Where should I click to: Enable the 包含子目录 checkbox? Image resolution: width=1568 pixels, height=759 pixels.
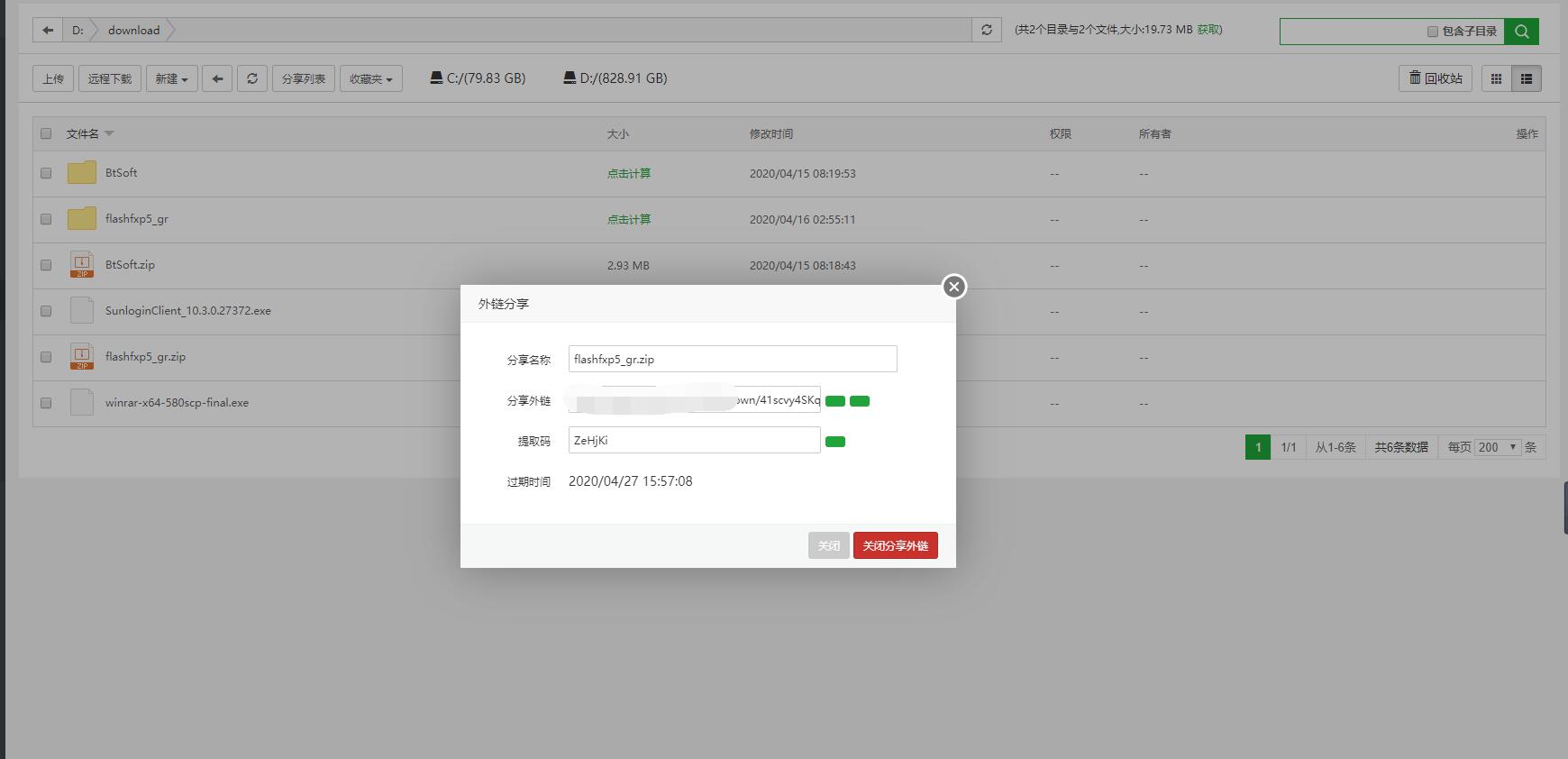[1433, 32]
